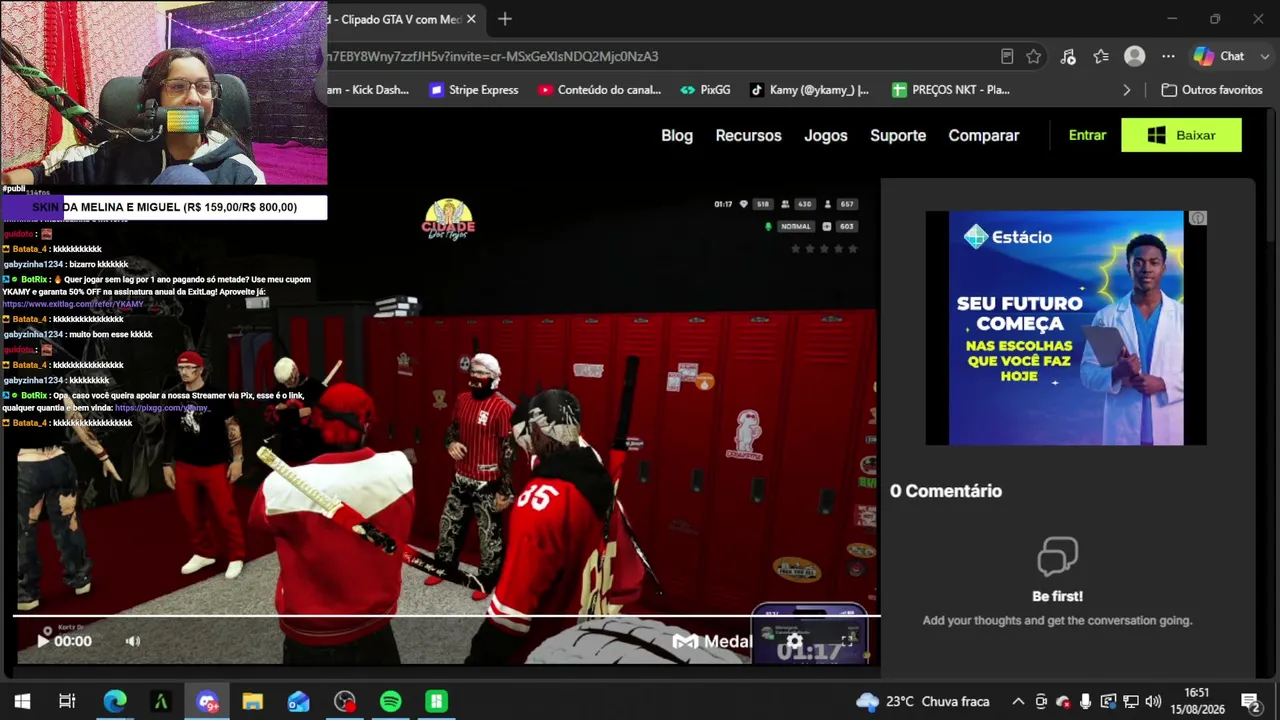1280x720 pixels.
Task: Open Outlook from taskbar
Action: pos(299,702)
